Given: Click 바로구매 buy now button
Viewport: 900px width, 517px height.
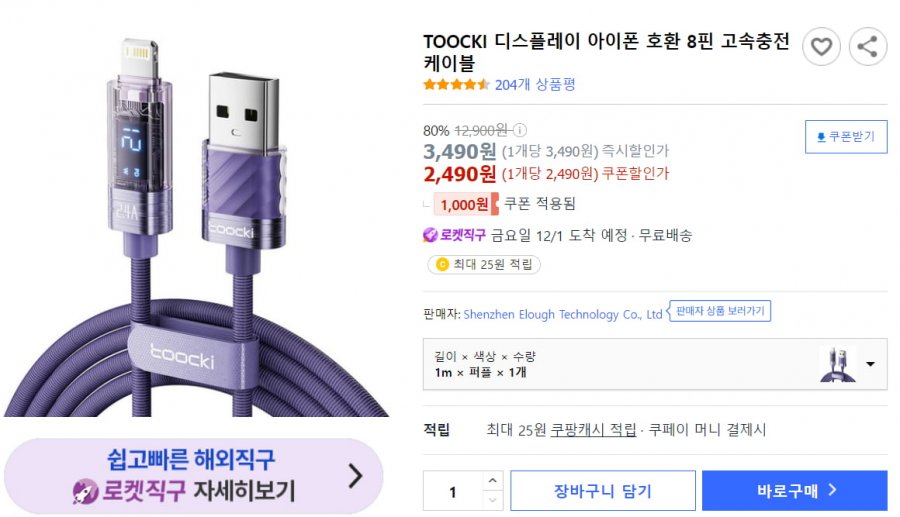Looking at the screenshot, I should 794,491.
